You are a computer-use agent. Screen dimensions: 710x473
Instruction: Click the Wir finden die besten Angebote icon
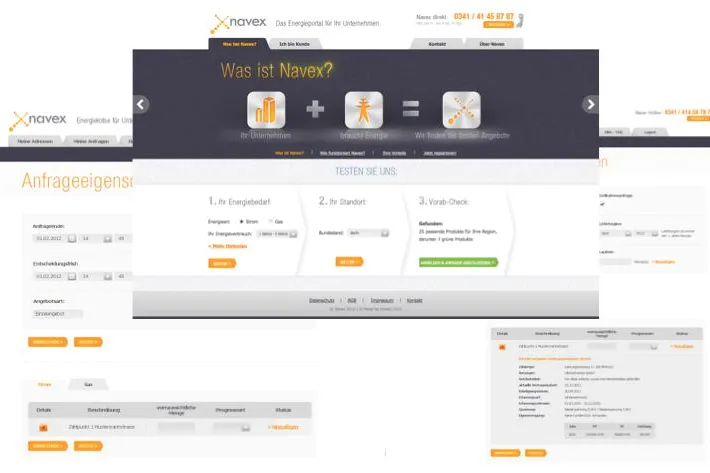tap(461, 110)
